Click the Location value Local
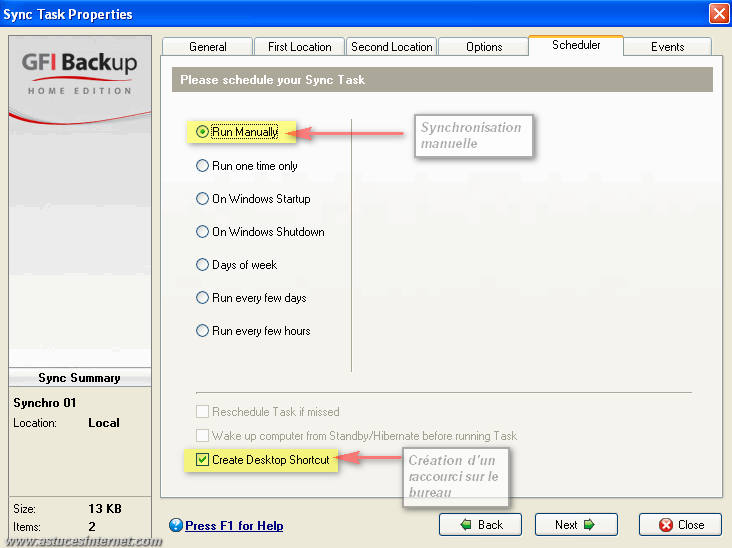Screen dimensions: 732x548 [104, 423]
